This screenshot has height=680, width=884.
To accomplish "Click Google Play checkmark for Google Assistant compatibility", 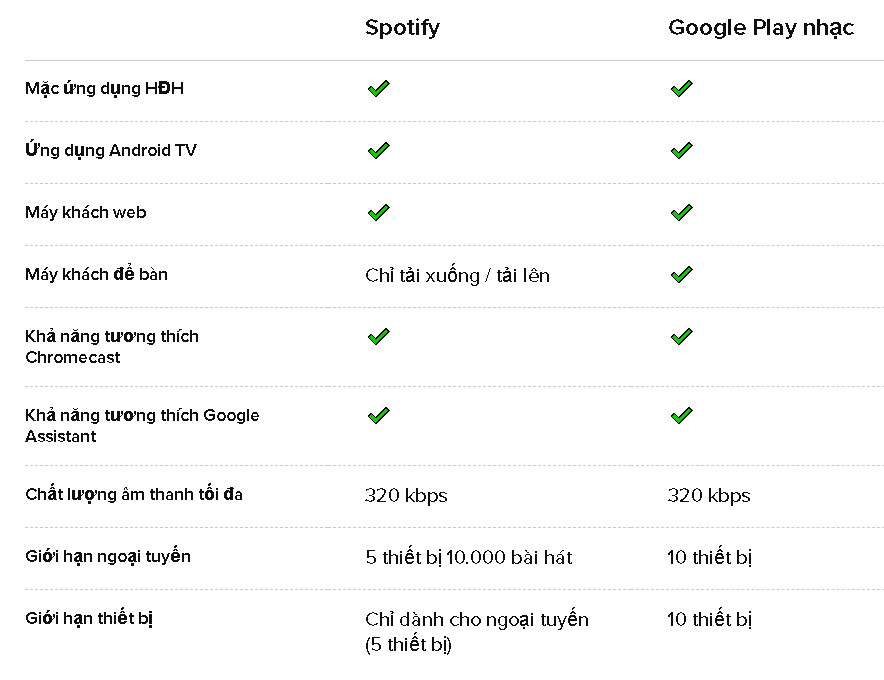I will [x=681, y=415].
